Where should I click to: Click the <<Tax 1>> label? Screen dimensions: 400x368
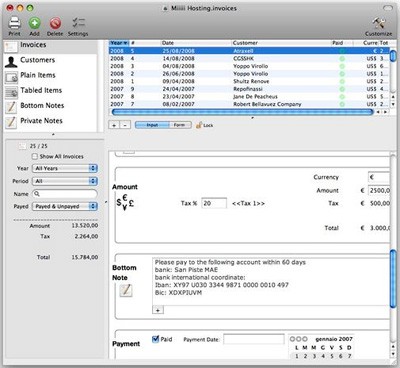(x=248, y=203)
